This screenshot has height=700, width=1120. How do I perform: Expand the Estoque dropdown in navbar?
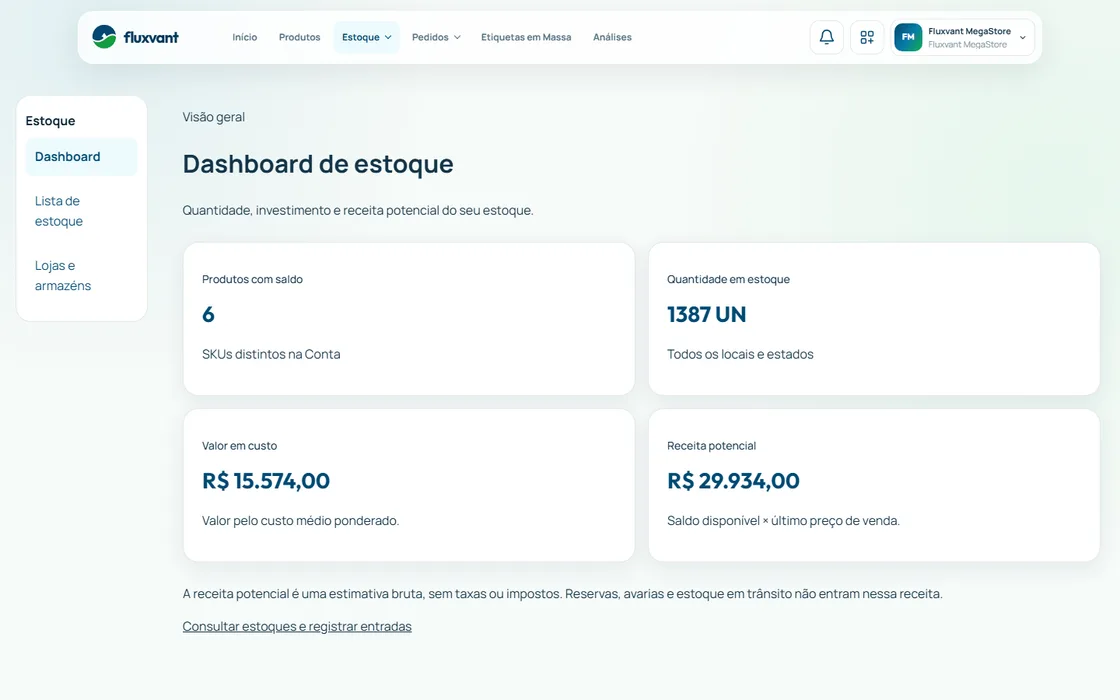coord(366,37)
